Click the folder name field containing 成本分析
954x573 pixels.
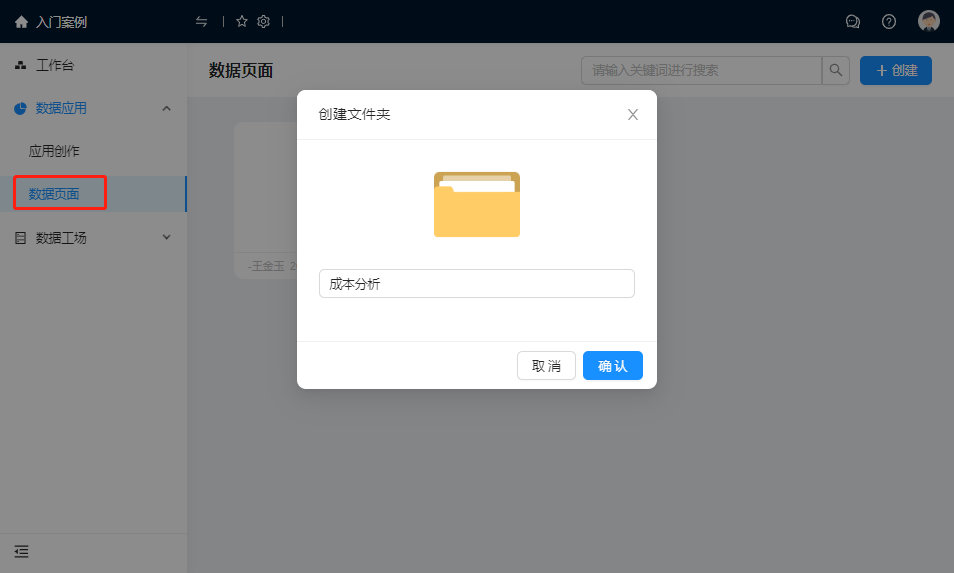pyautogui.click(x=477, y=284)
